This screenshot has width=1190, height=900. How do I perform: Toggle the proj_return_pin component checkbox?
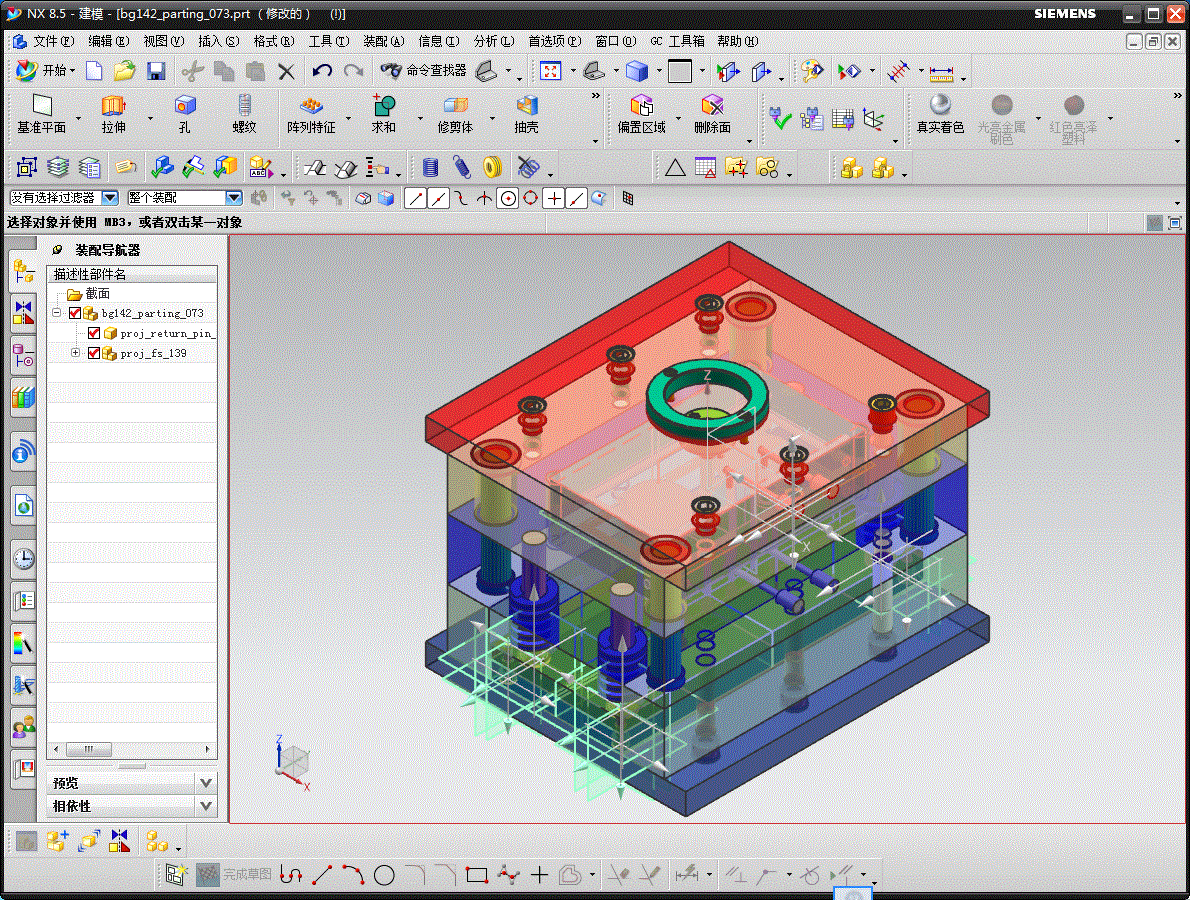tap(94, 333)
